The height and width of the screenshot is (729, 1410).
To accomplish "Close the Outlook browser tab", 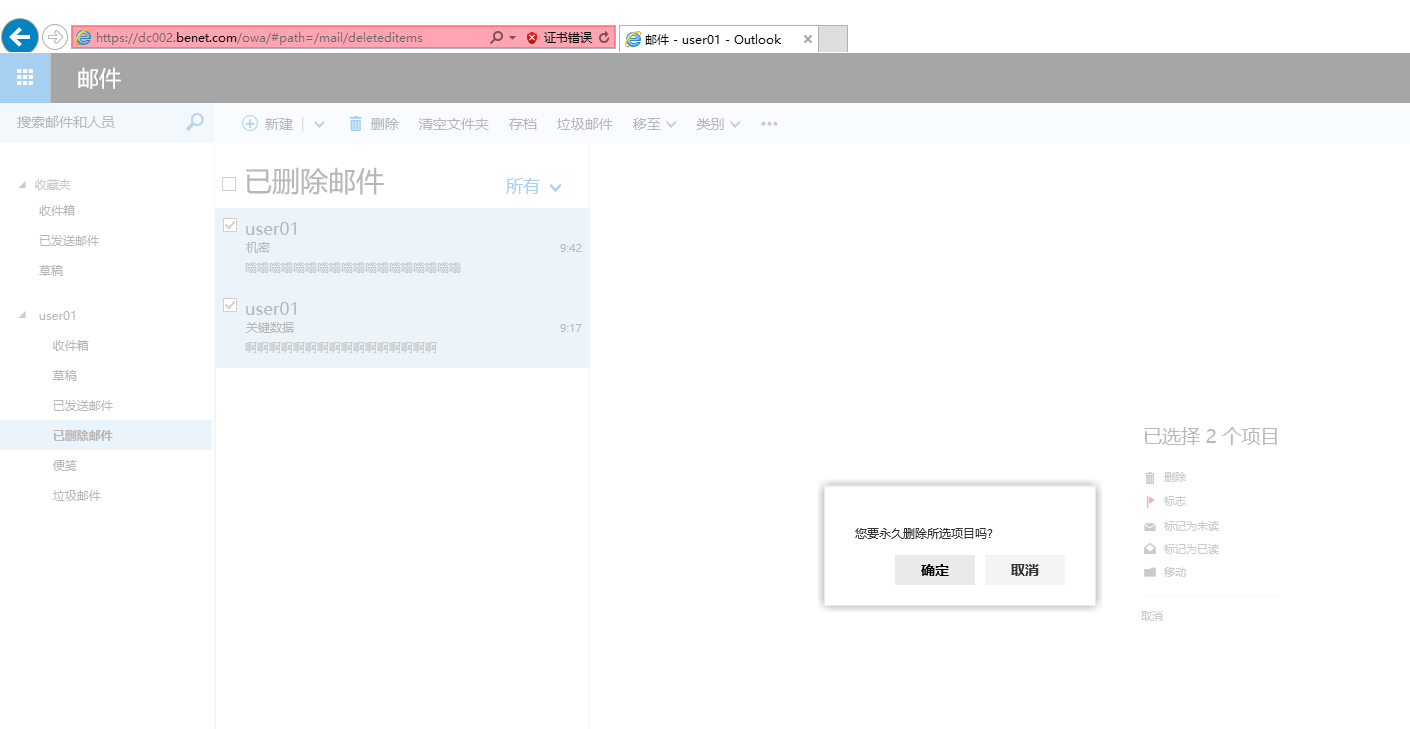I will (x=807, y=39).
